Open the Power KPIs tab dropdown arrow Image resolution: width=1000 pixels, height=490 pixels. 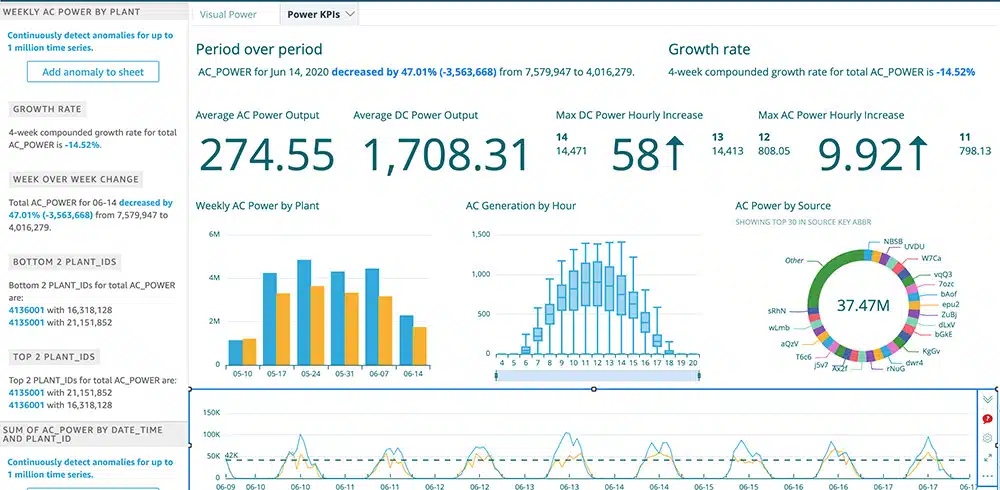pos(350,15)
